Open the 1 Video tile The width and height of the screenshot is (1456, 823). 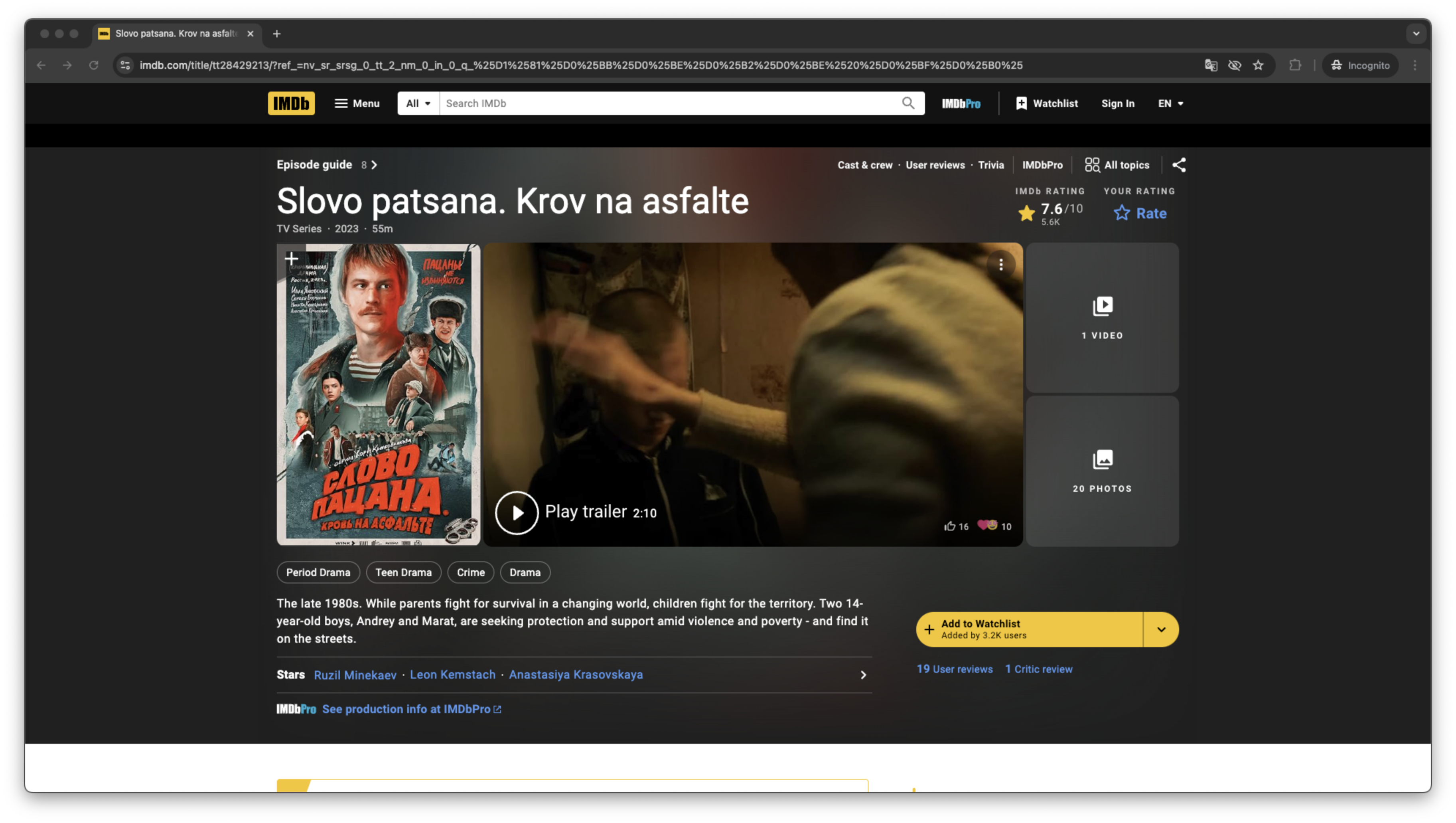tap(1102, 317)
